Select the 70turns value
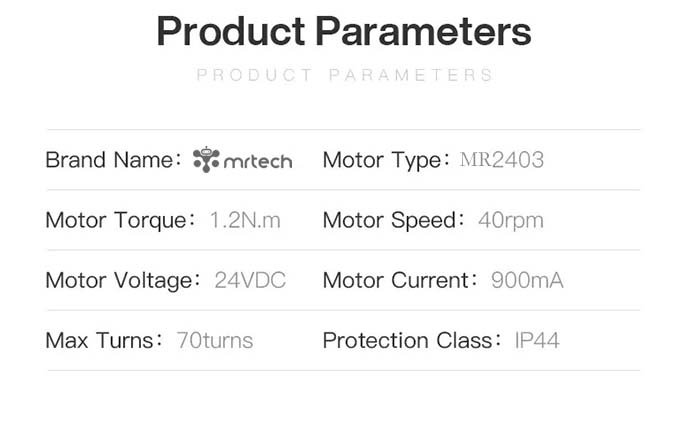The height and width of the screenshot is (424, 700). 215,341
